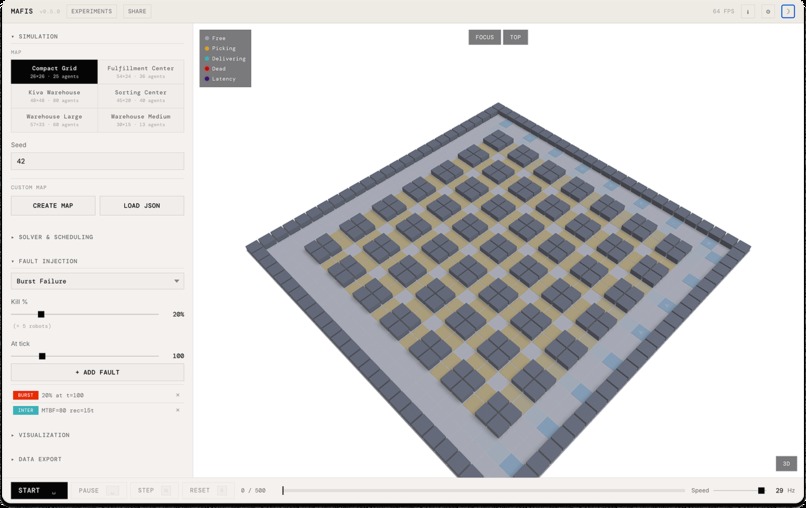Select the Kiva Warehouse map

pos(54,96)
